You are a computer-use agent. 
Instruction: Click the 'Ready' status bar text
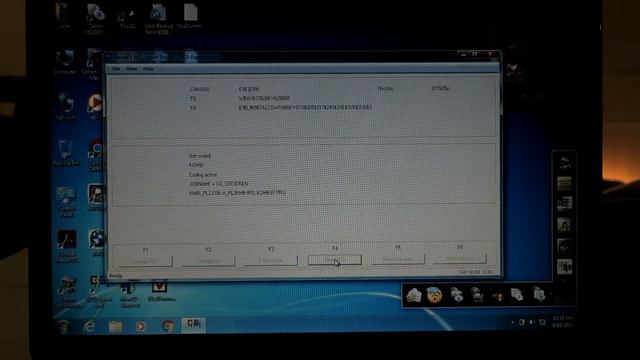coord(116,276)
